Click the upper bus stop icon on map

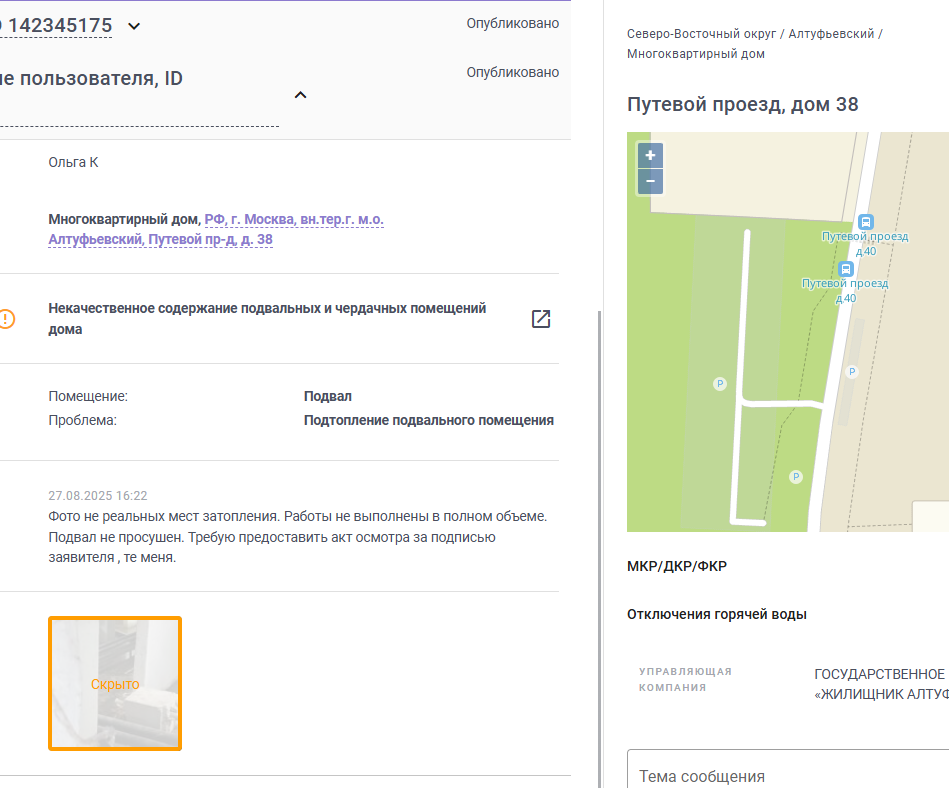(865, 222)
